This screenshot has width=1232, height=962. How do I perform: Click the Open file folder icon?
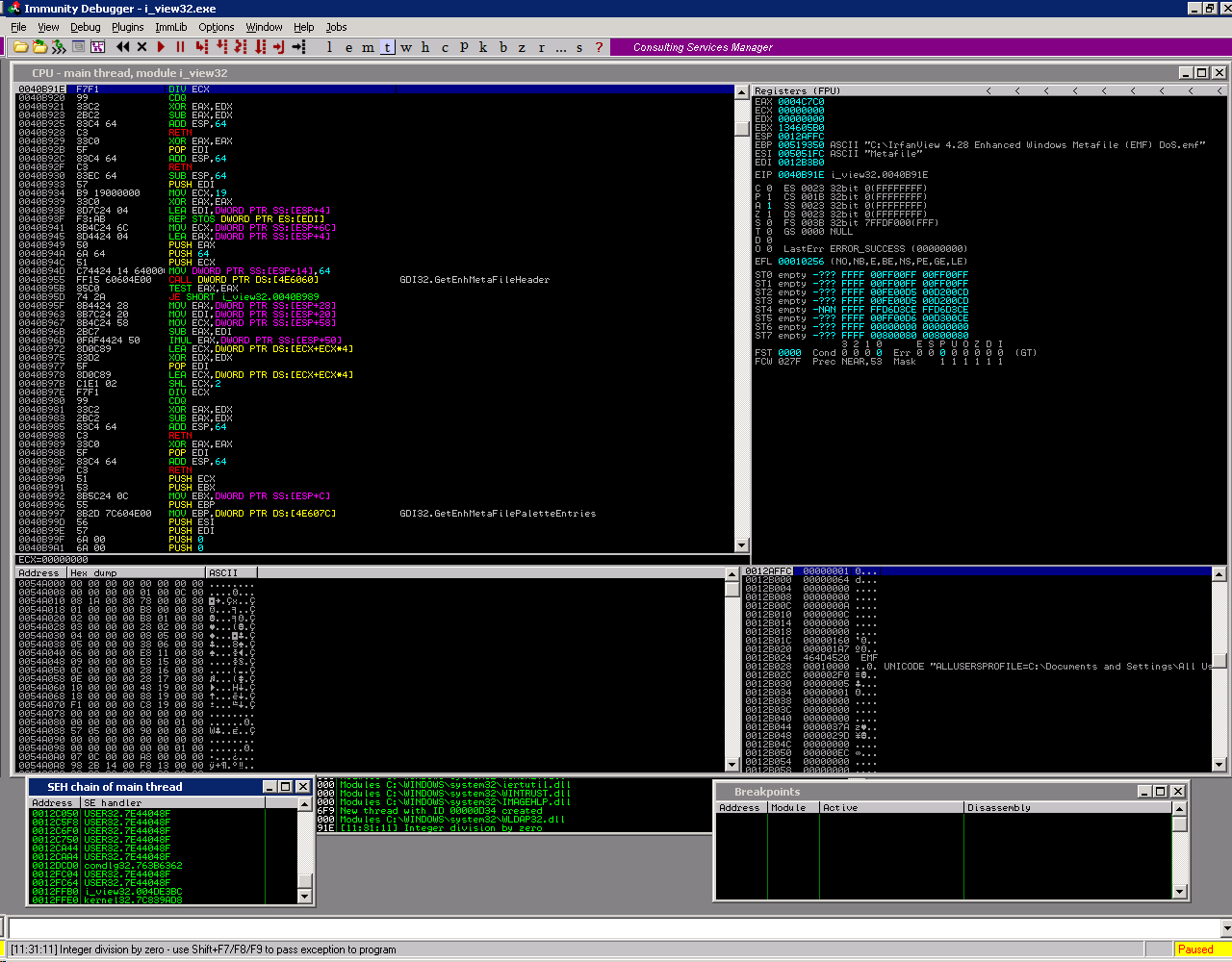(20, 47)
